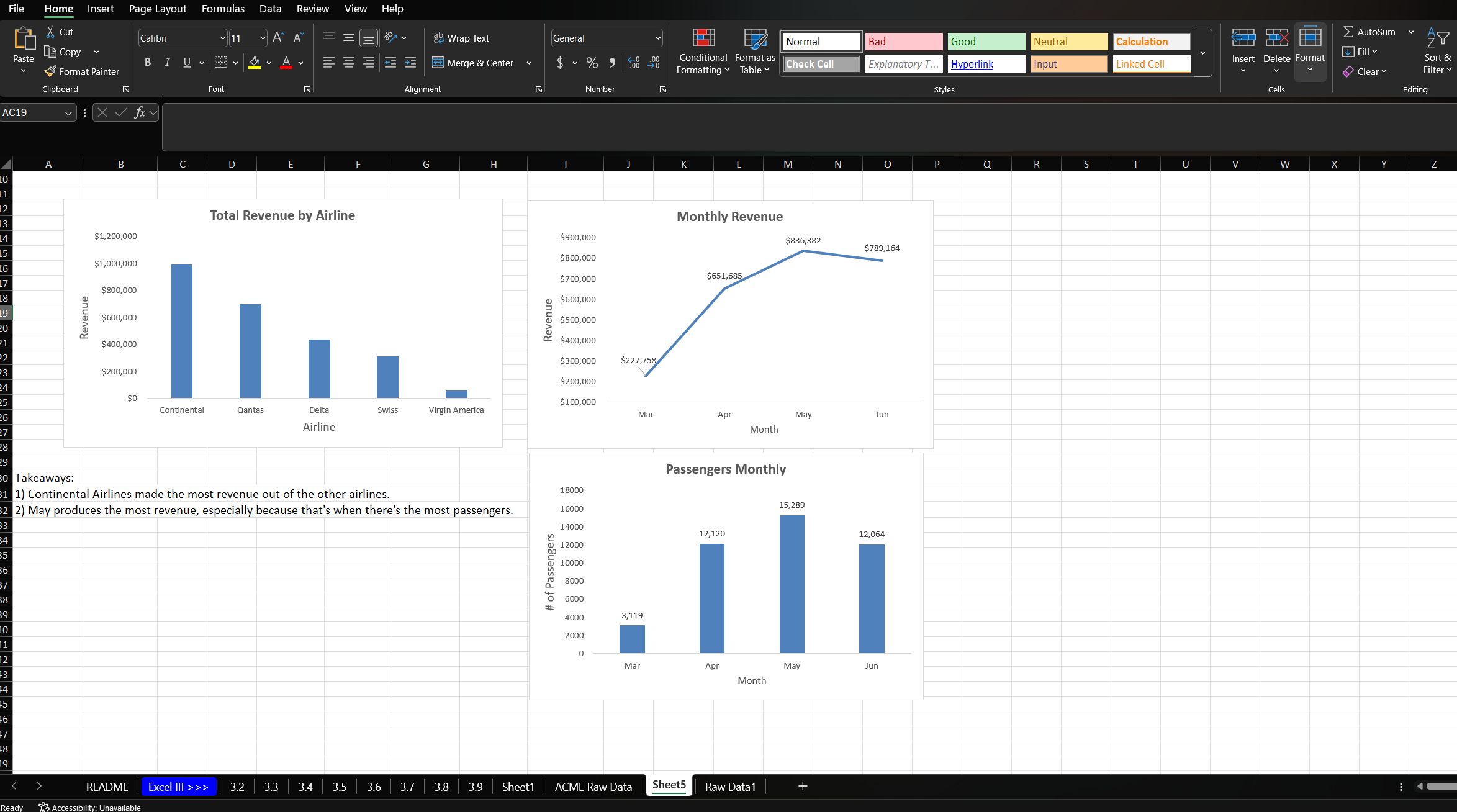
Task: Open the font size dropdown
Action: tap(263, 38)
